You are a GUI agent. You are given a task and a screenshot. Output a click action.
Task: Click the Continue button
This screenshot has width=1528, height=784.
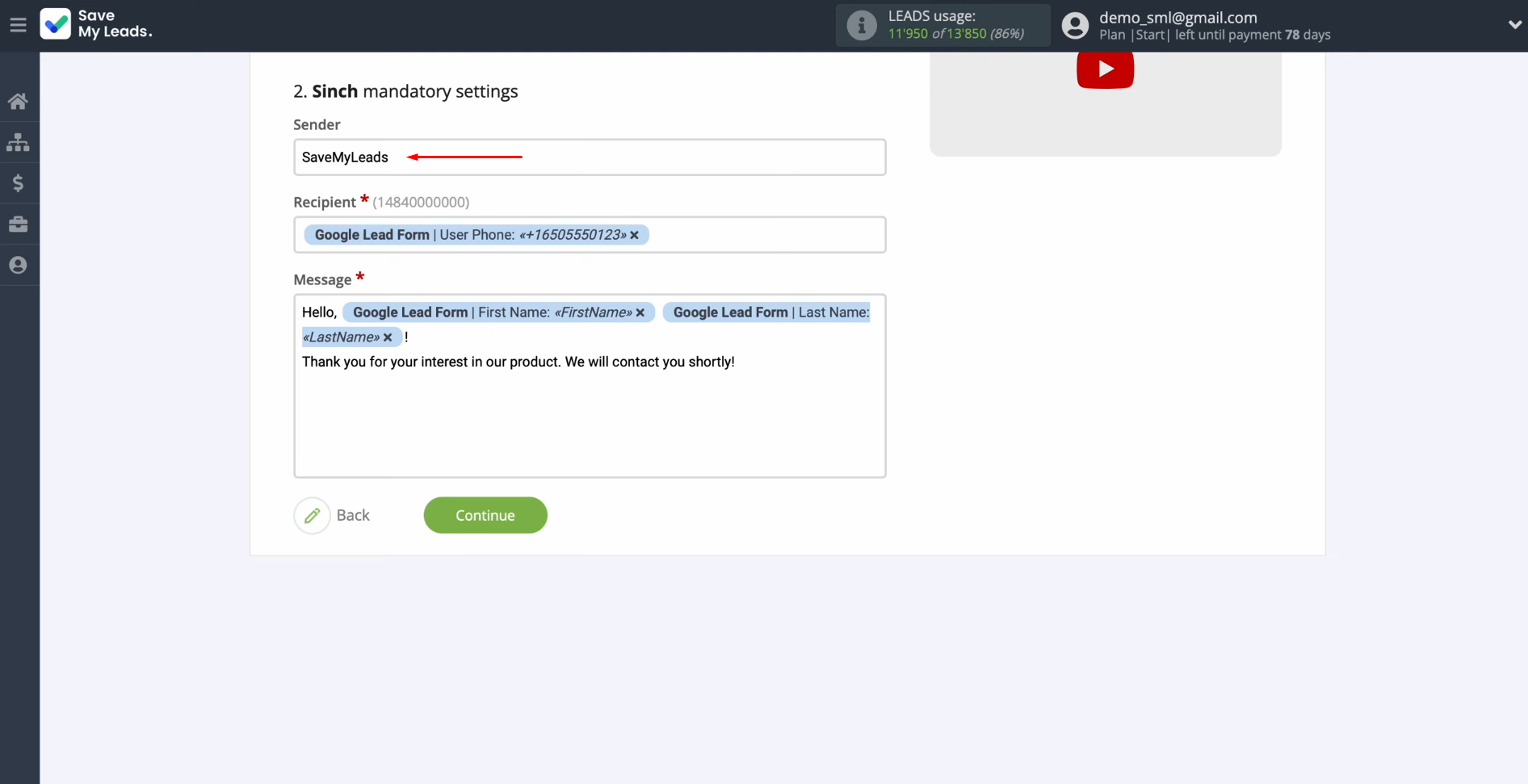pos(485,515)
